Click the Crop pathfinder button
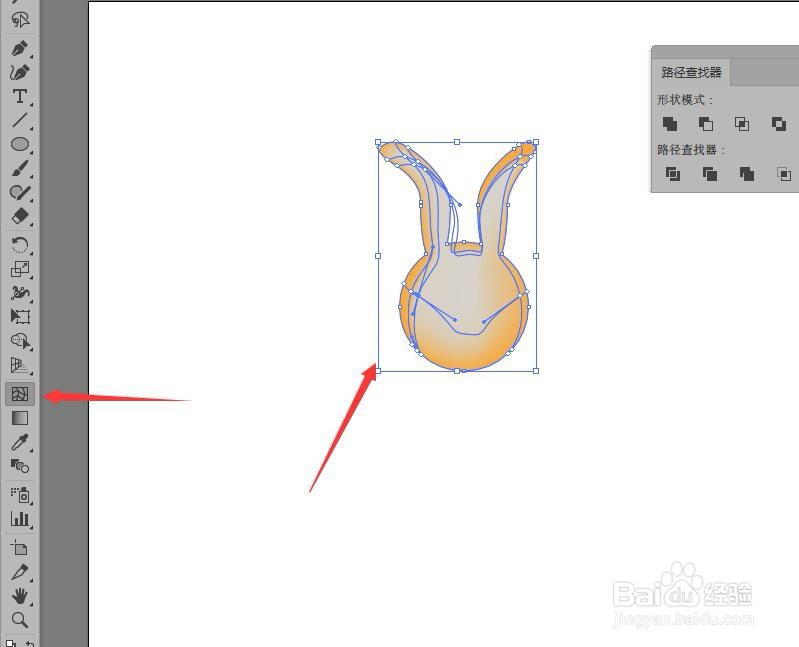799x647 pixels. pyautogui.click(x=784, y=174)
